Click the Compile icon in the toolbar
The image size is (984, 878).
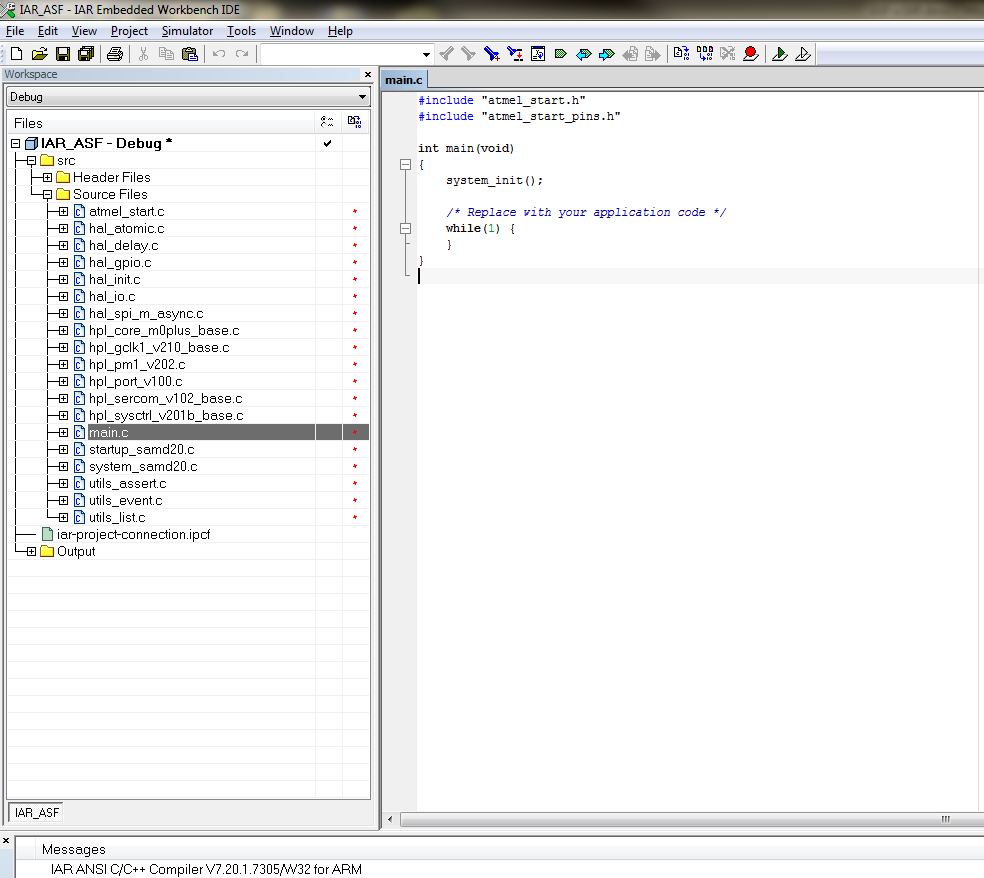pyautogui.click(x=681, y=54)
